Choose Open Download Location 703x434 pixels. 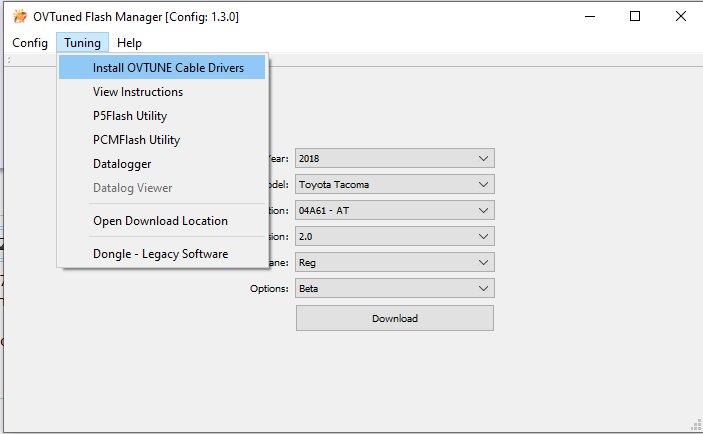162,221
